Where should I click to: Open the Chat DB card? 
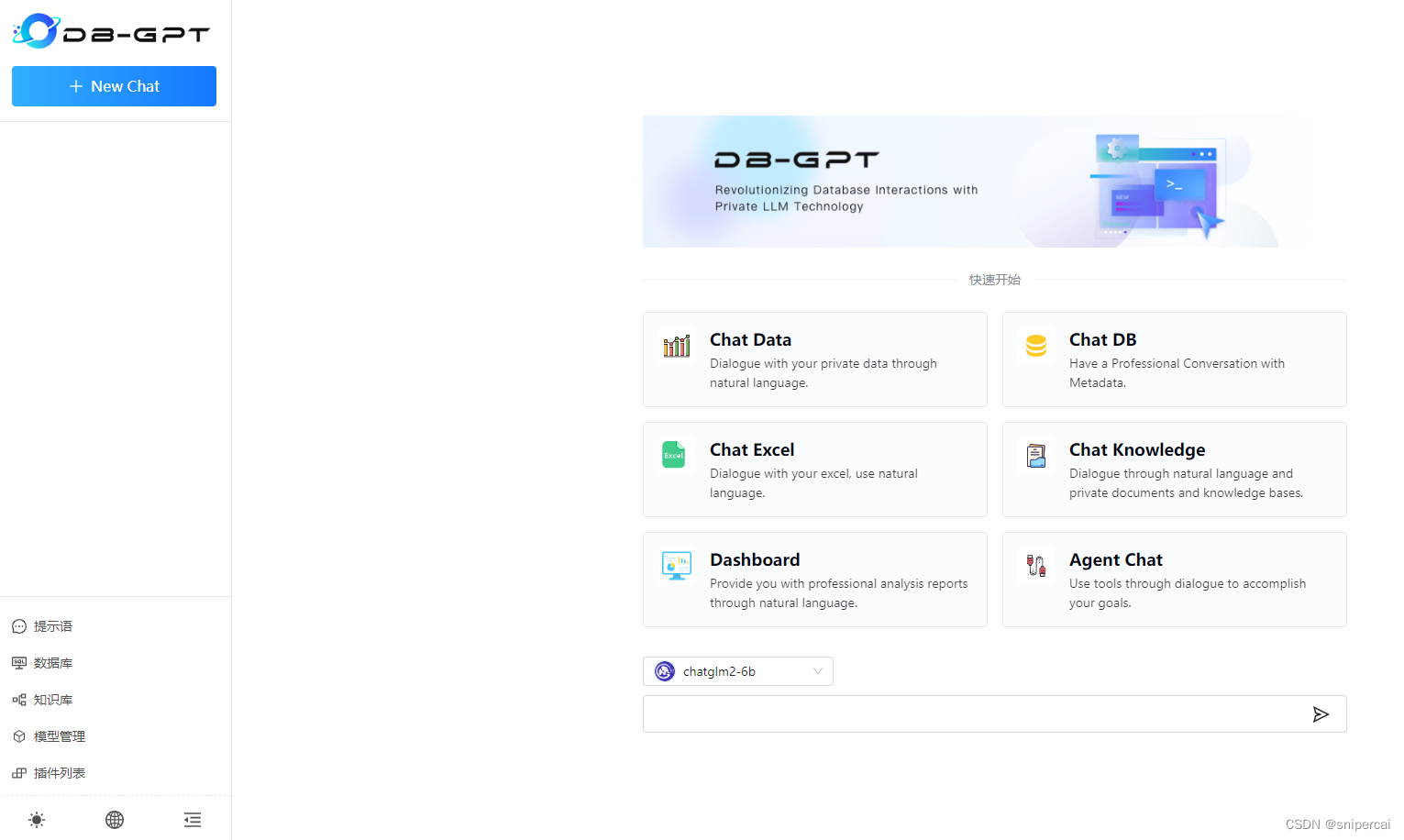pyautogui.click(x=1175, y=359)
